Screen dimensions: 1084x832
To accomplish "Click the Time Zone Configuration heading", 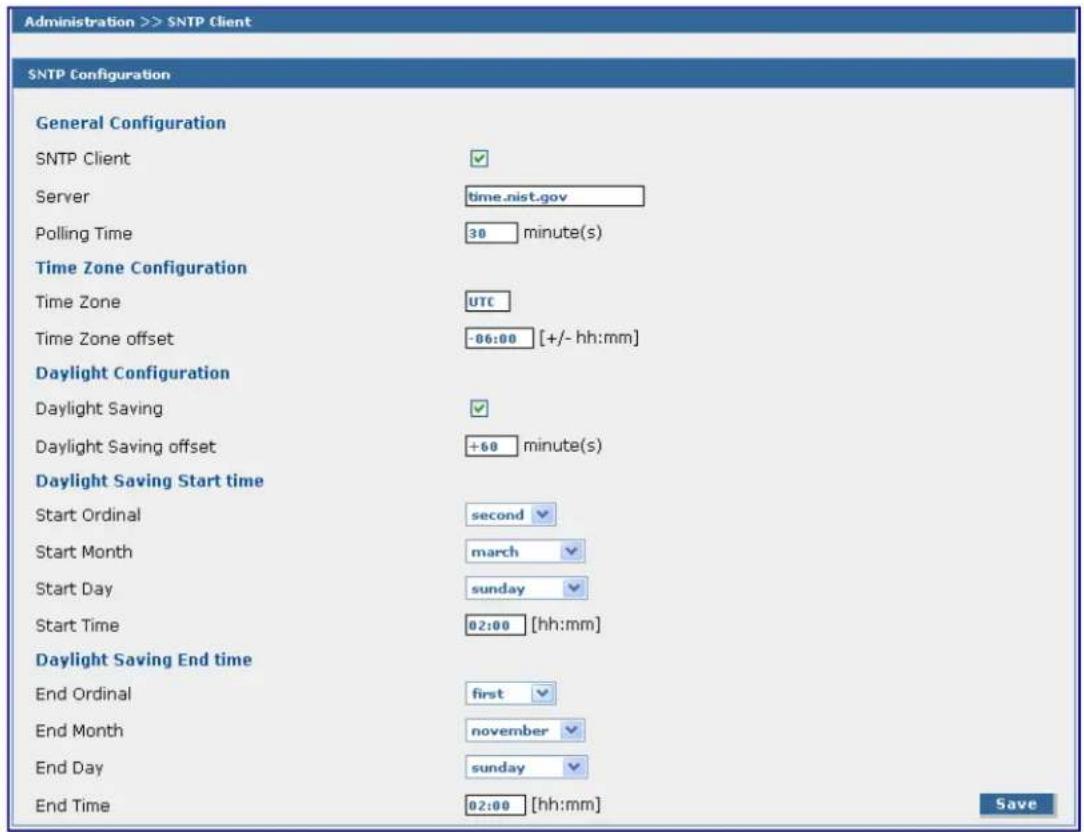I will coord(141,268).
